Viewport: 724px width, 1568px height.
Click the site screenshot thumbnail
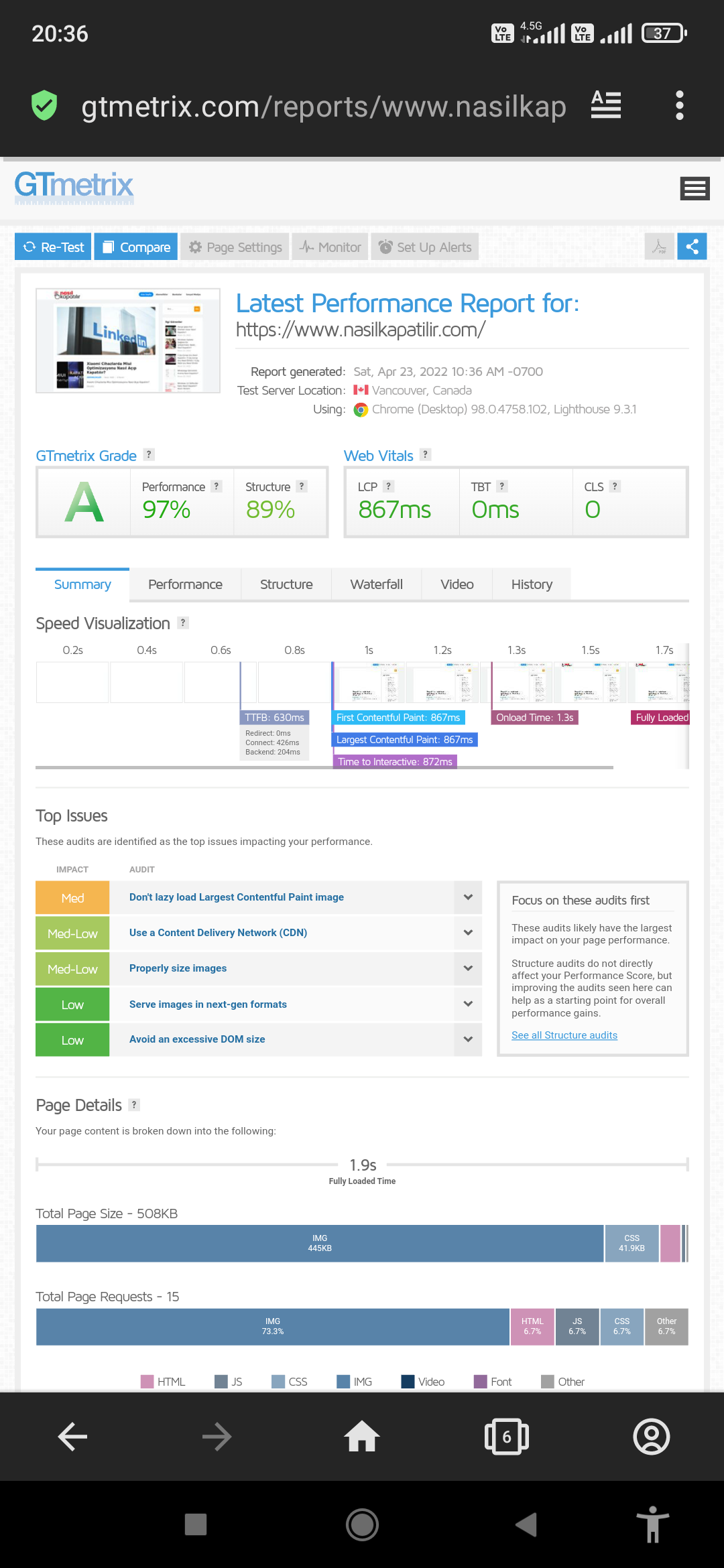point(128,340)
